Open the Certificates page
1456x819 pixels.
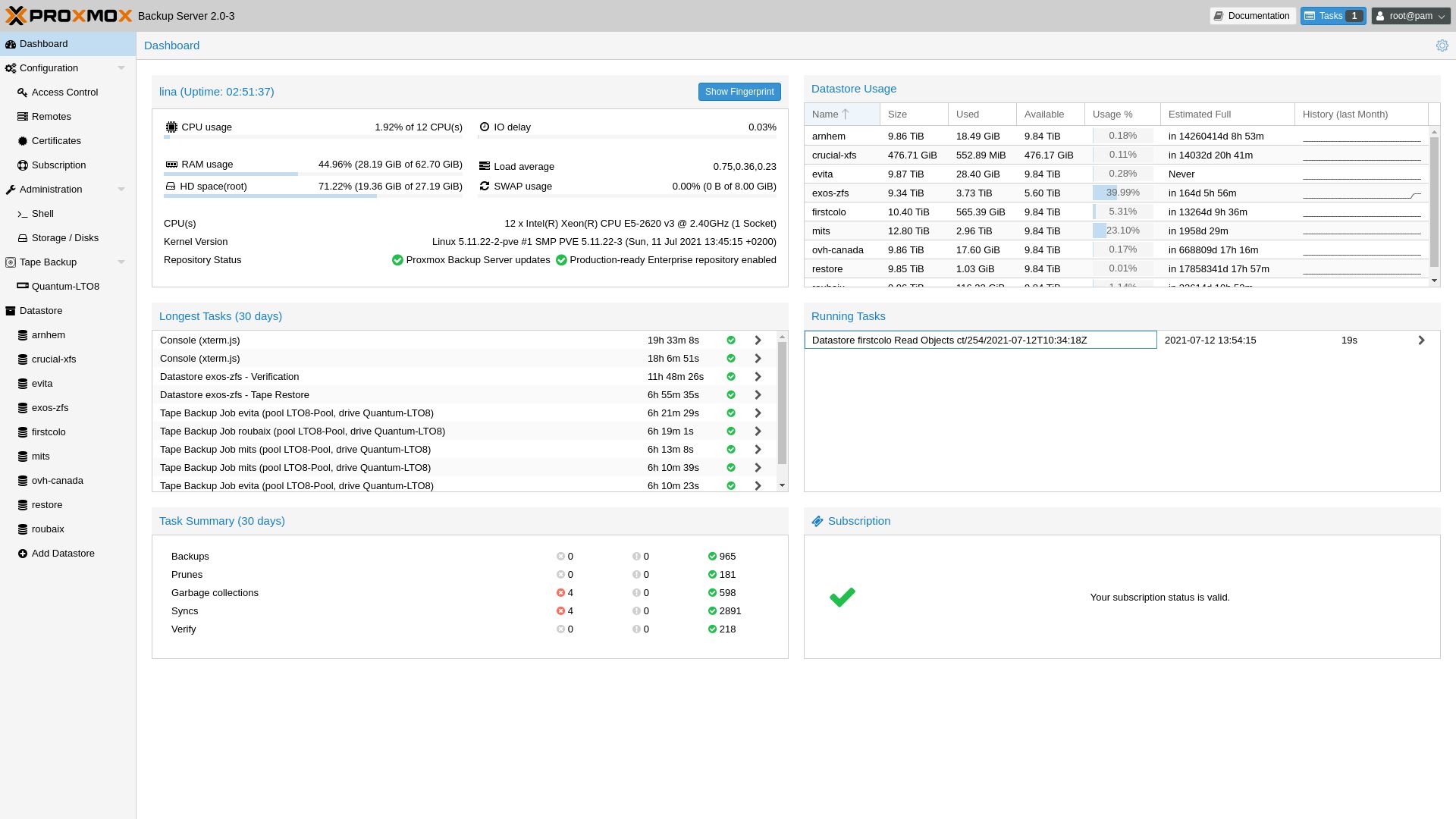(x=55, y=140)
